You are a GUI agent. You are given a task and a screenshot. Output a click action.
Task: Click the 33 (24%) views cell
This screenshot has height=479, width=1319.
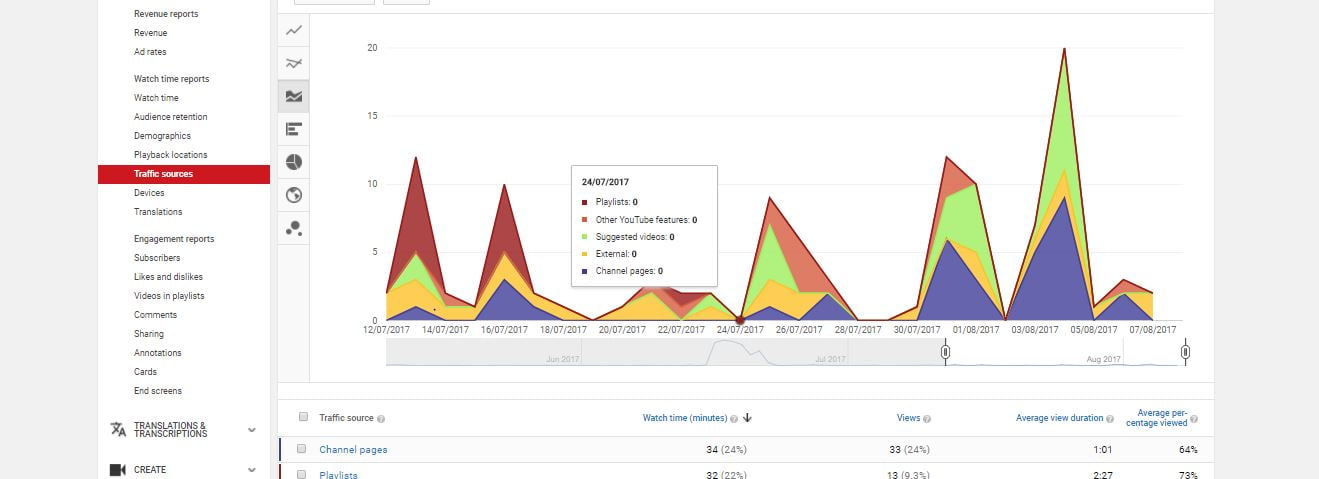tap(910, 450)
